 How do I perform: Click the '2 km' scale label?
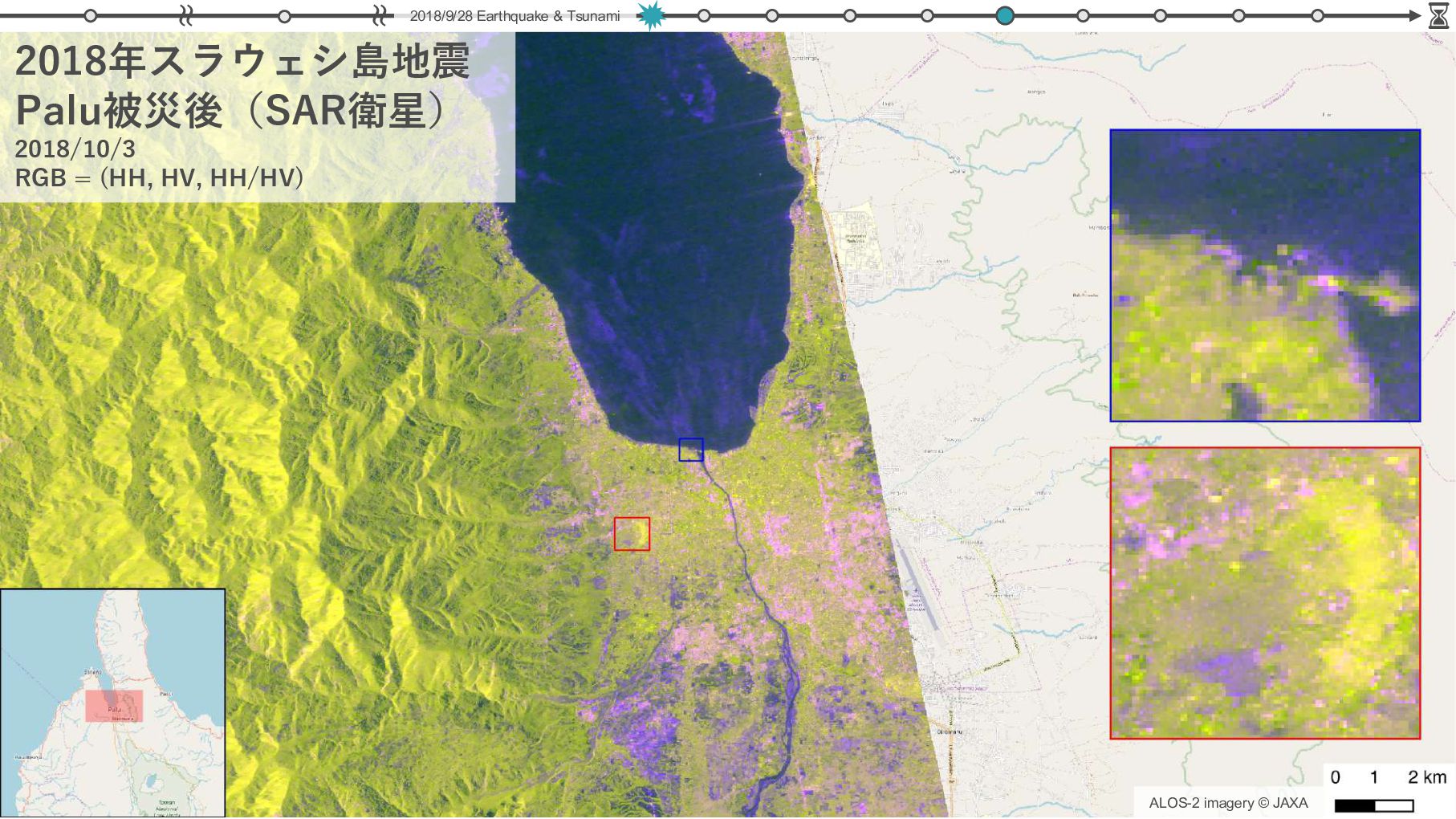(x=1427, y=777)
